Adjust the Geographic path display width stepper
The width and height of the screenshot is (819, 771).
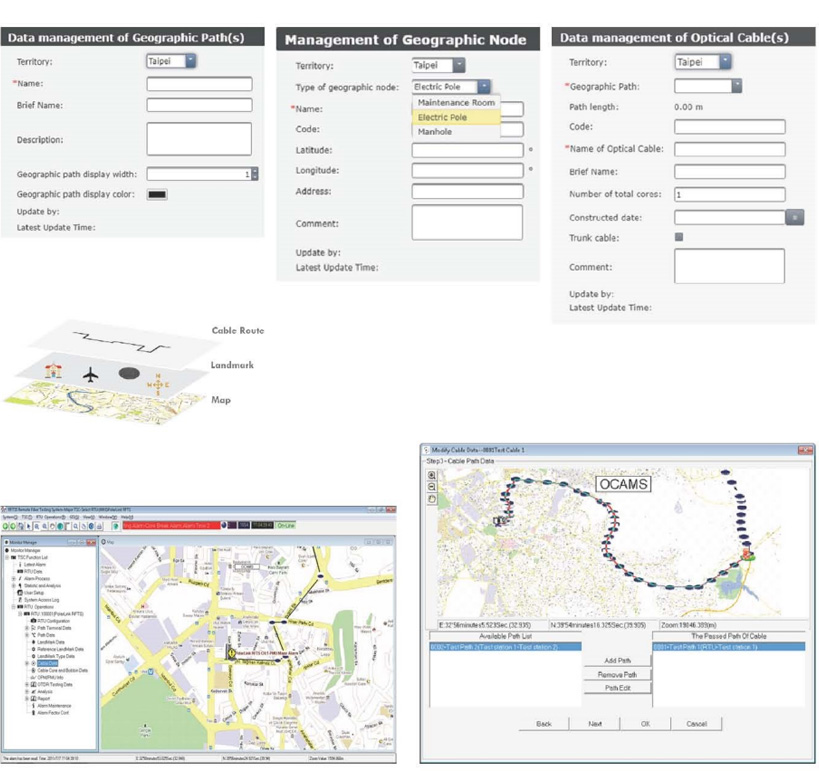[x=255, y=174]
